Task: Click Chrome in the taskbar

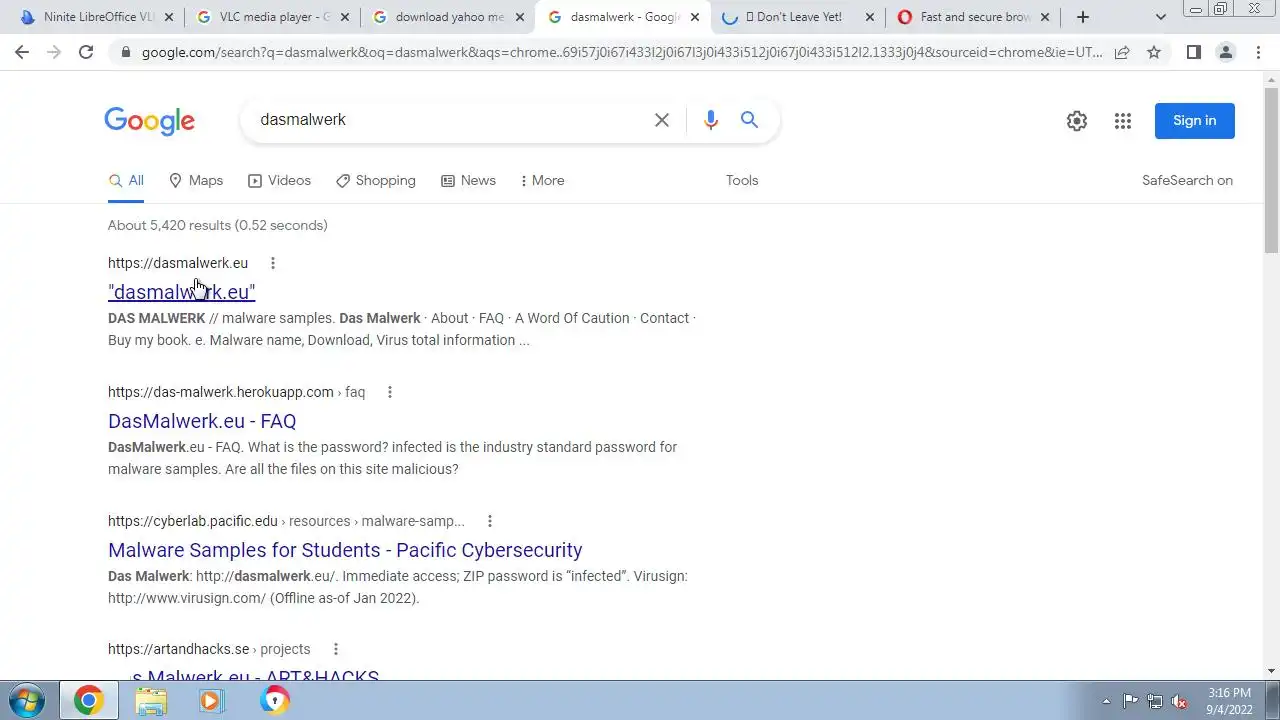Action: 88,700
